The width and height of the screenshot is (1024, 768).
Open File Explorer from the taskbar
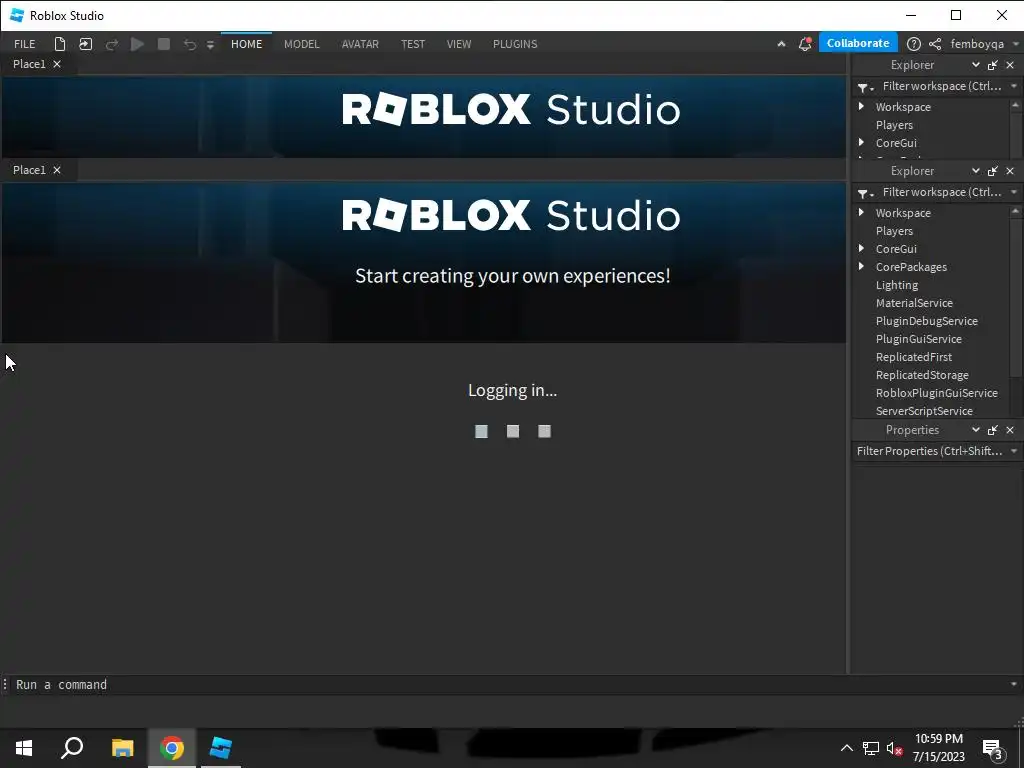(x=122, y=748)
